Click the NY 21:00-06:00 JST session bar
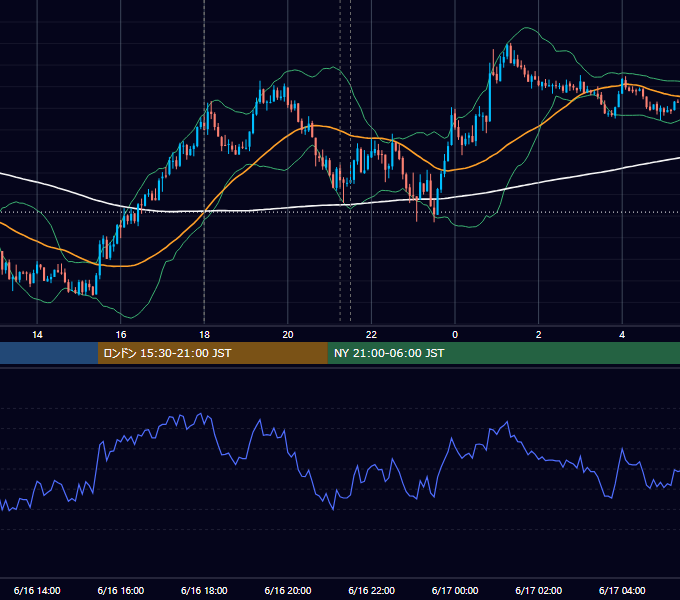 pyautogui.click(x=503, y=353)
